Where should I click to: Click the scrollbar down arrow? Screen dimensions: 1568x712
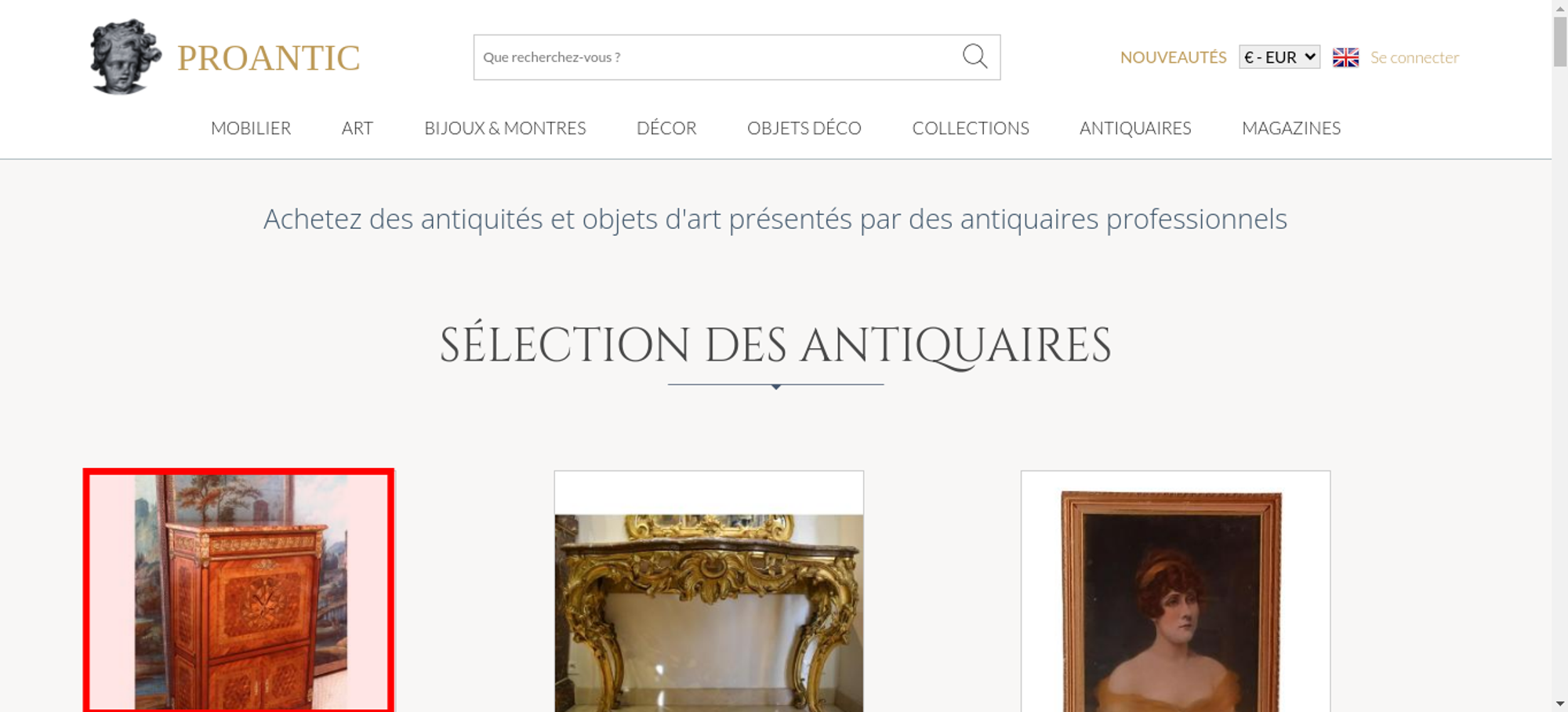1560,703
